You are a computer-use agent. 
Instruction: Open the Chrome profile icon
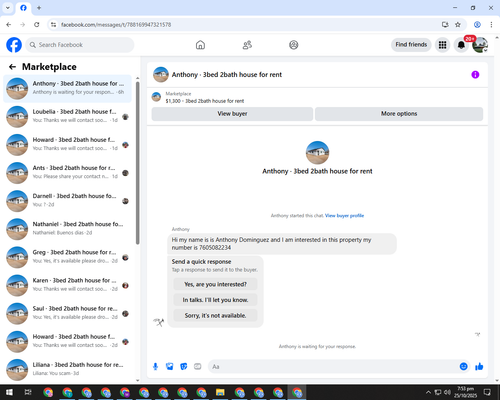[477, 25]
